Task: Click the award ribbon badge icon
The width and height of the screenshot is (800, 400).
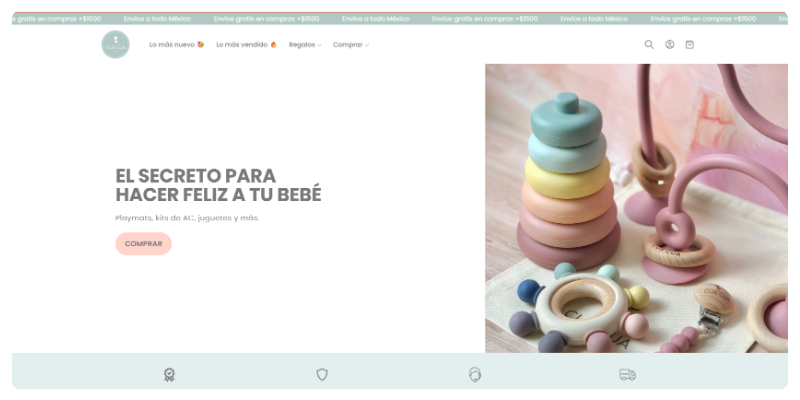Action: [x=169, y=374]
